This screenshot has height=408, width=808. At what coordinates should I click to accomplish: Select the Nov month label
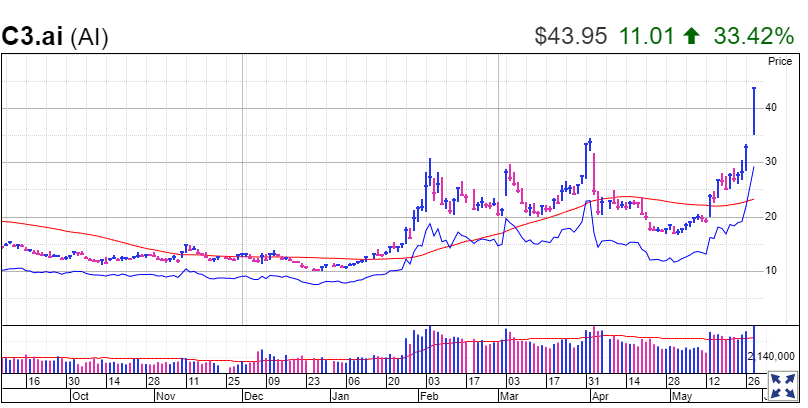[x=166, y=397]
